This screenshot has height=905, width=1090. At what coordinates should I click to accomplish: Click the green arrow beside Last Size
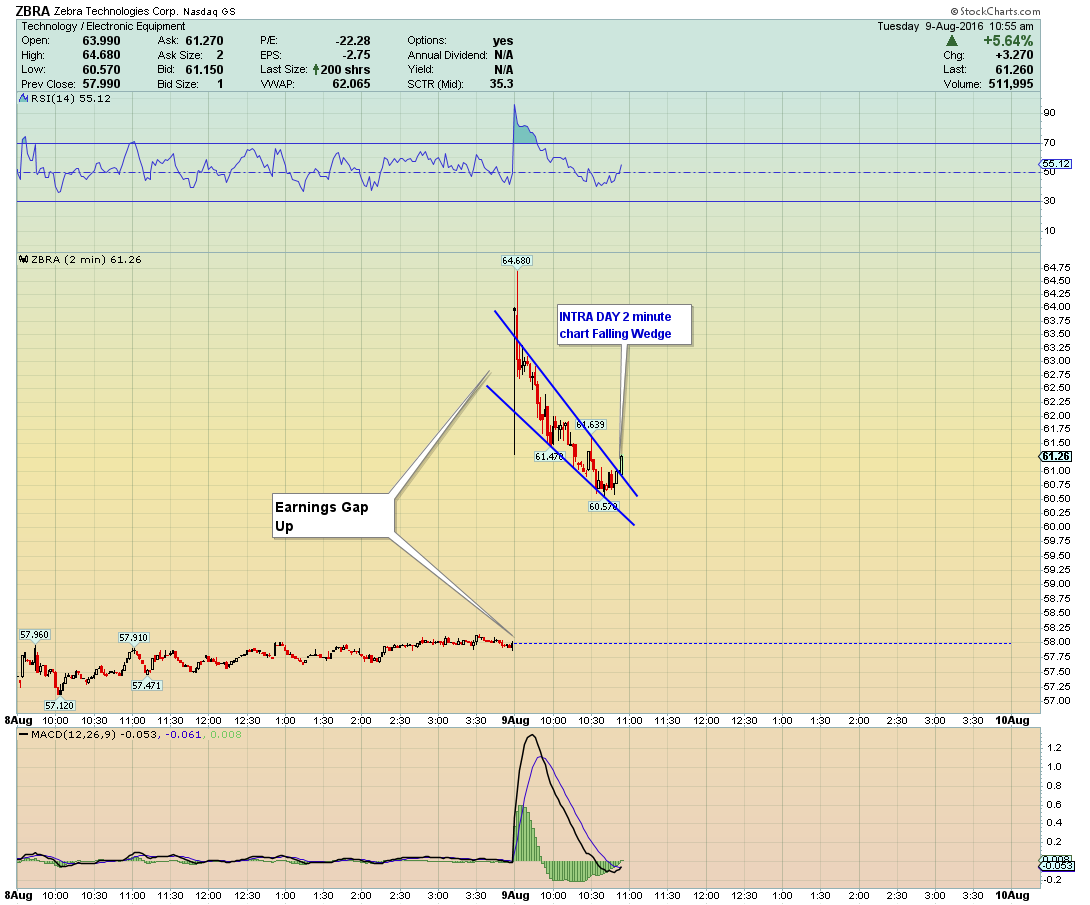coord(316,70)
